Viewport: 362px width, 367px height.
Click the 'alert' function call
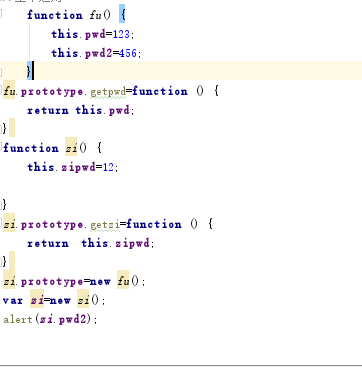click(18, 319)
